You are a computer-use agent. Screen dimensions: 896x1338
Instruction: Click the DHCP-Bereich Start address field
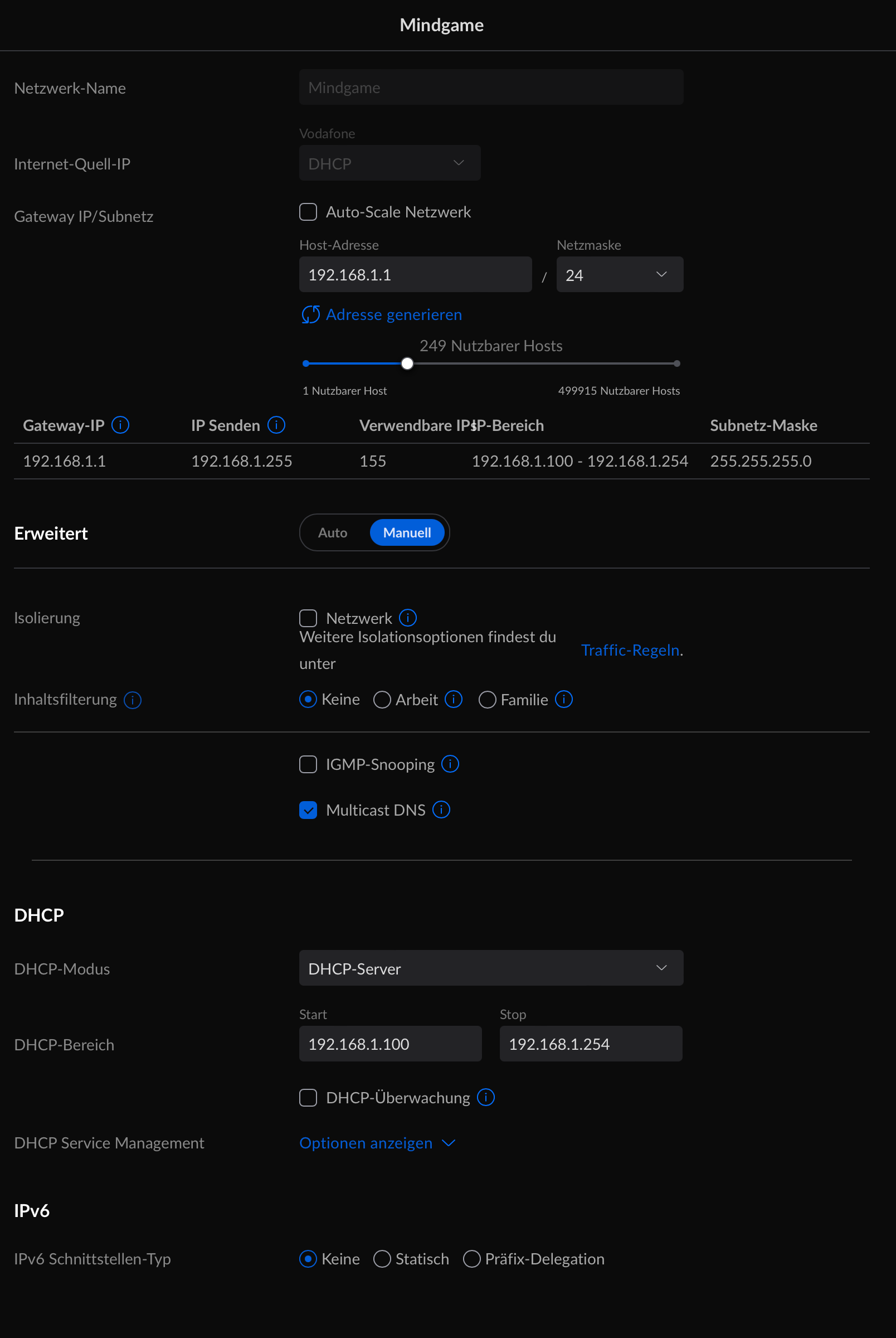click(390, 1044)
